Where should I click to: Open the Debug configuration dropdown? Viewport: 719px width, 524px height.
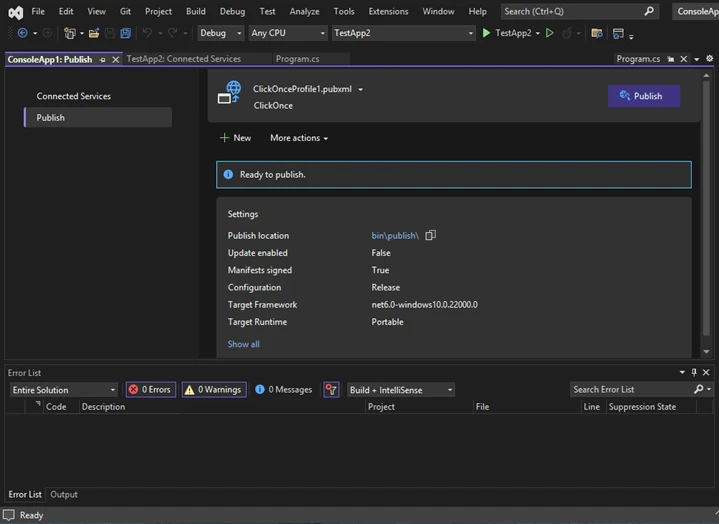[x=221, y=33]
